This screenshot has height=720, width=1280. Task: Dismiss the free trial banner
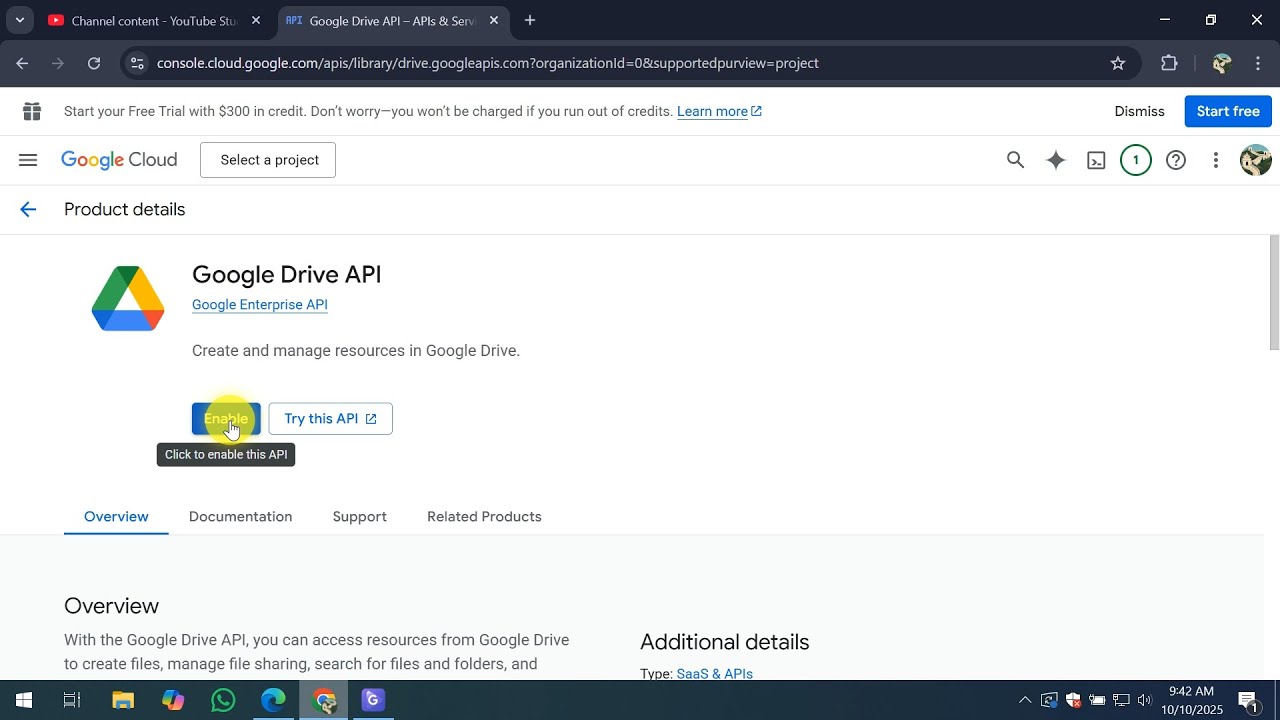coord(1139,111)
